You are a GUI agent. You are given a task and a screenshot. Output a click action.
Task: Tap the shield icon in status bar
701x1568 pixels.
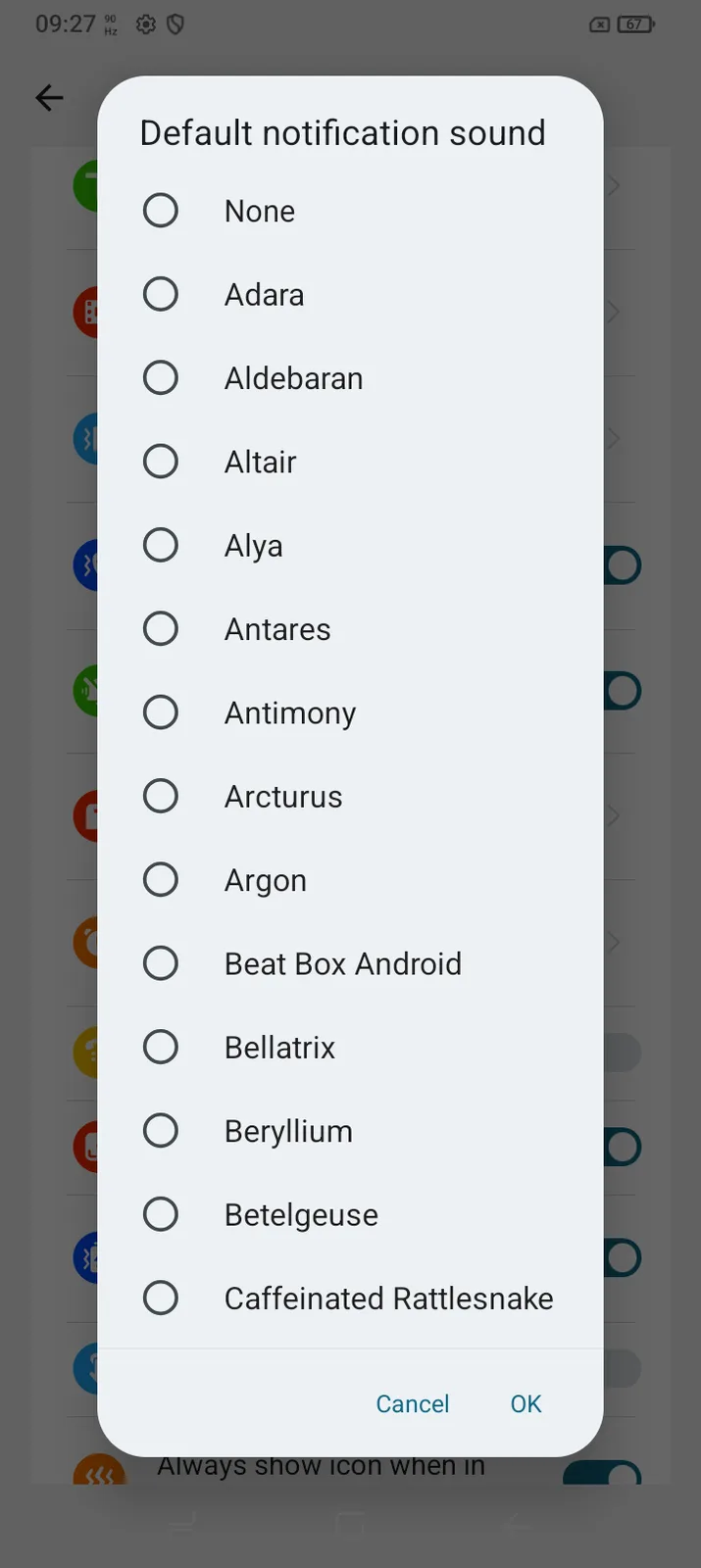pyautogui.click(x=175, y=24)
